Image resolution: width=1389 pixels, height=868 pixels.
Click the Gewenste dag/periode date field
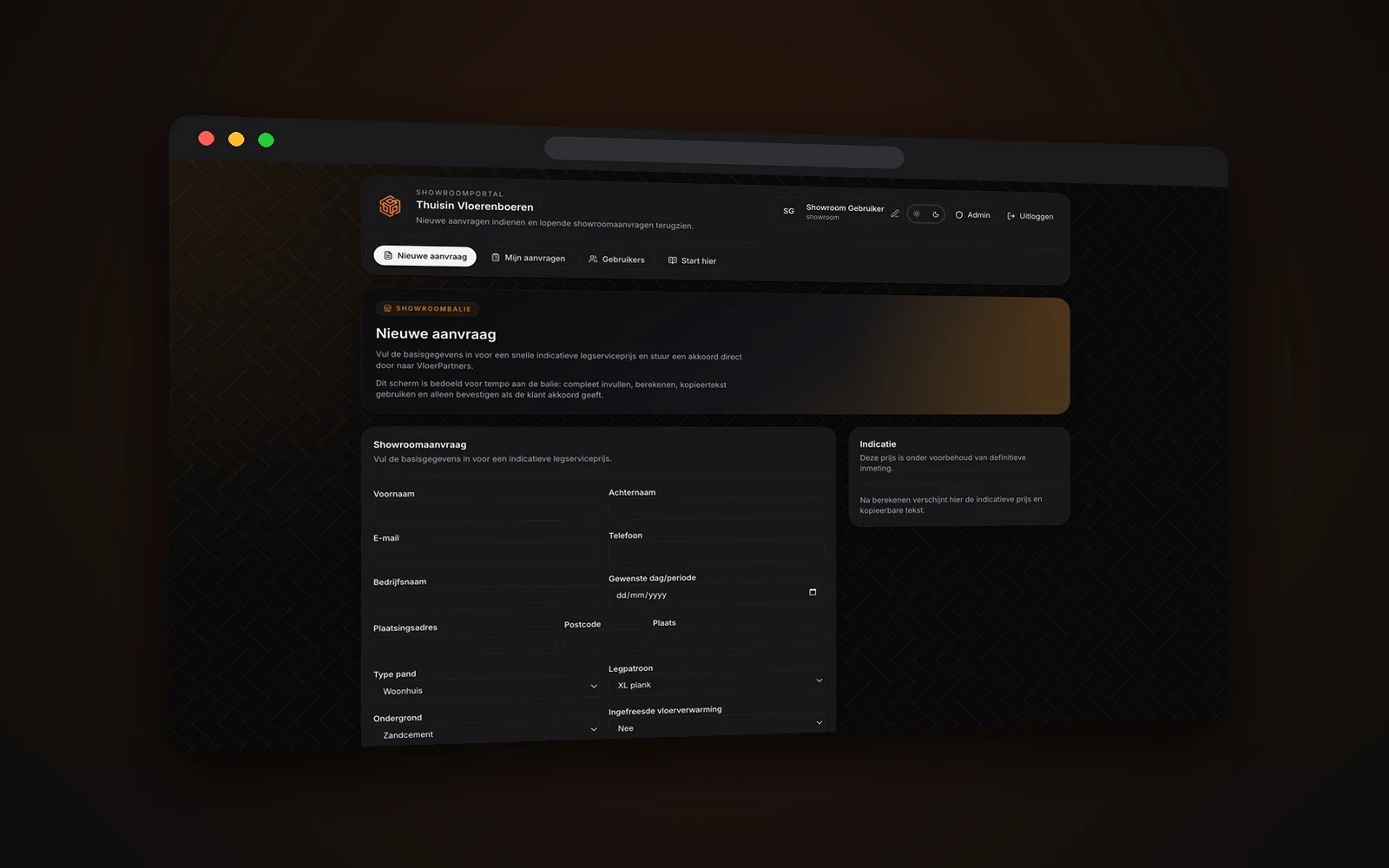[x=716, y=594]
